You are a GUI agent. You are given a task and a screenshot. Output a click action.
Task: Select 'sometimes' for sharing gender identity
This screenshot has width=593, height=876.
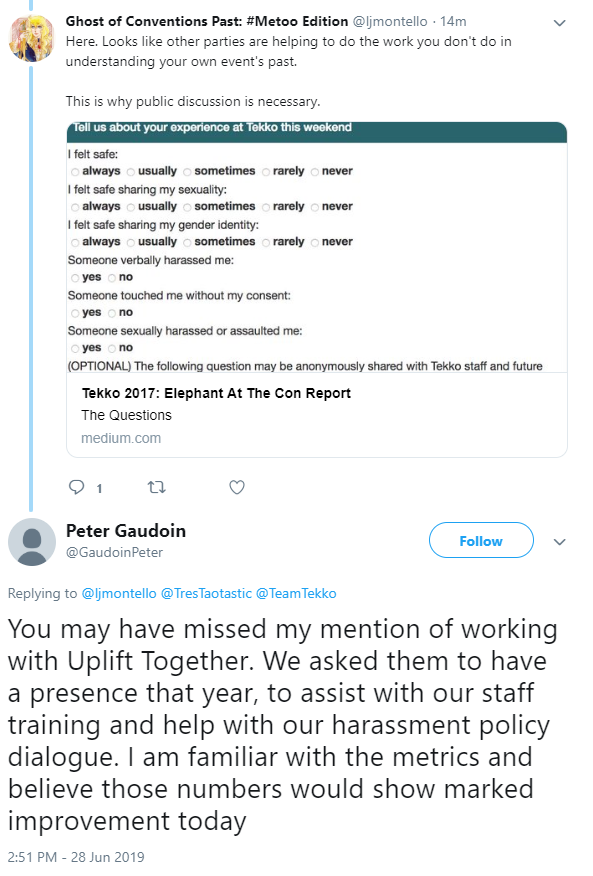pos(187,242)
